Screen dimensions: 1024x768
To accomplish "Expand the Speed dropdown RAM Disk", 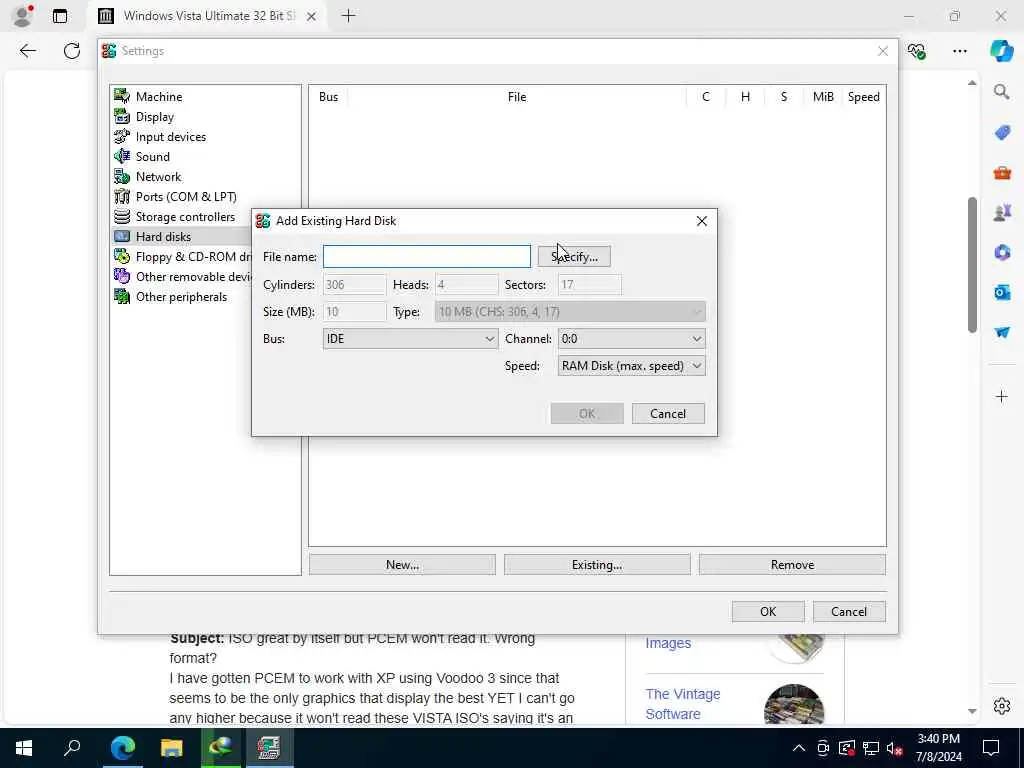I will (x=632, y=366).
